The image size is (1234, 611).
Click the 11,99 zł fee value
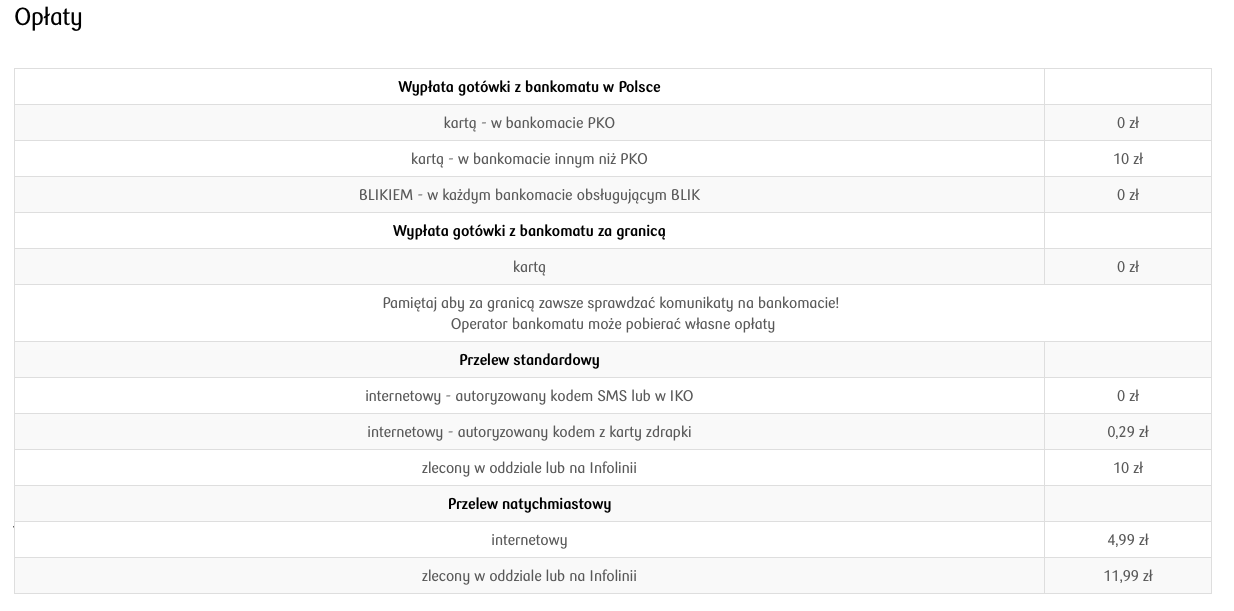(x=1127, y=576)
